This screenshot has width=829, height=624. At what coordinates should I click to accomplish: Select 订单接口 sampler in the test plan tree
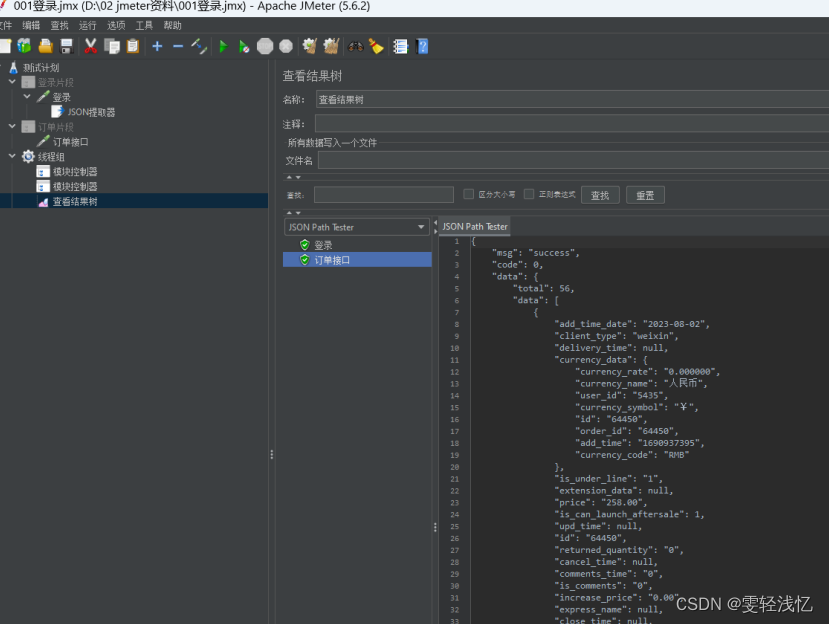[70, 142]
